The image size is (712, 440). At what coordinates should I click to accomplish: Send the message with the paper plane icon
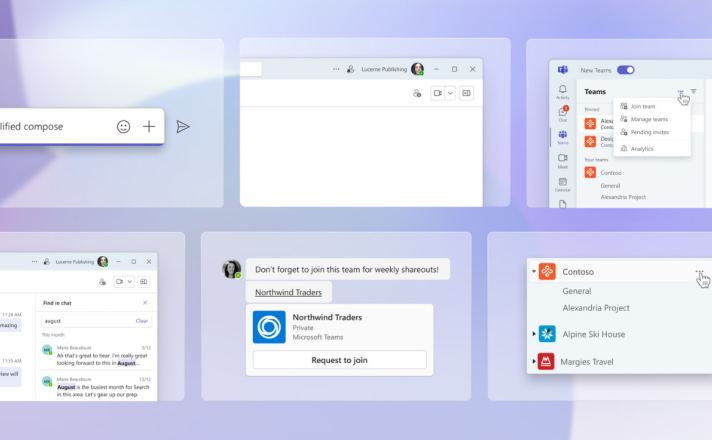183,127
